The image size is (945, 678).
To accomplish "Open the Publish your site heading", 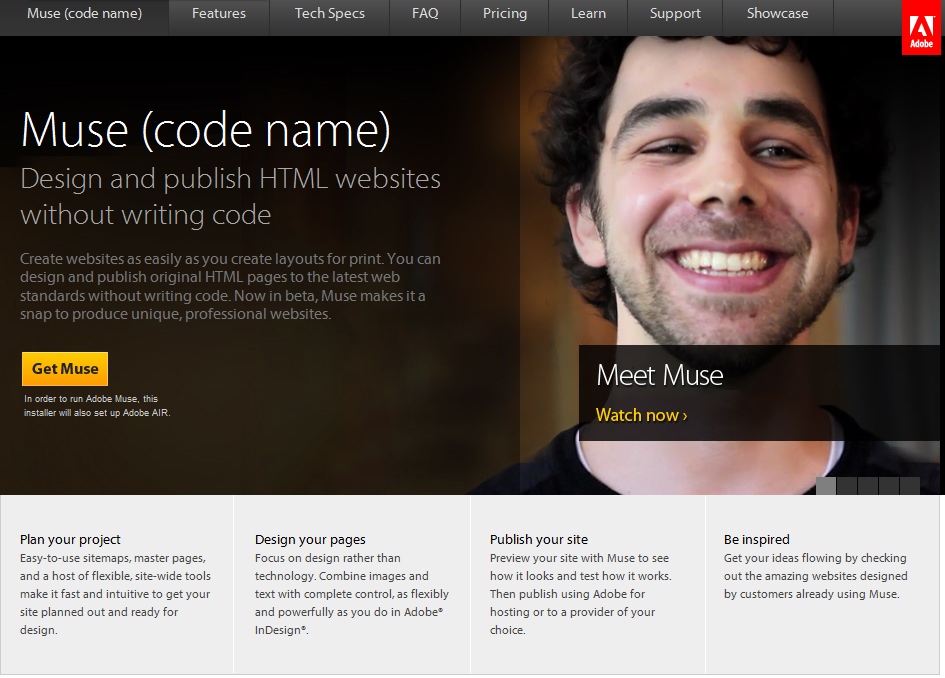I will (x=539, y=539).
